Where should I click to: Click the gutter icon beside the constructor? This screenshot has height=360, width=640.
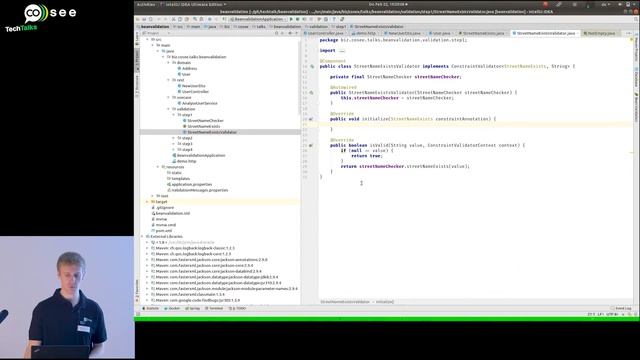[x=311, y=93]
